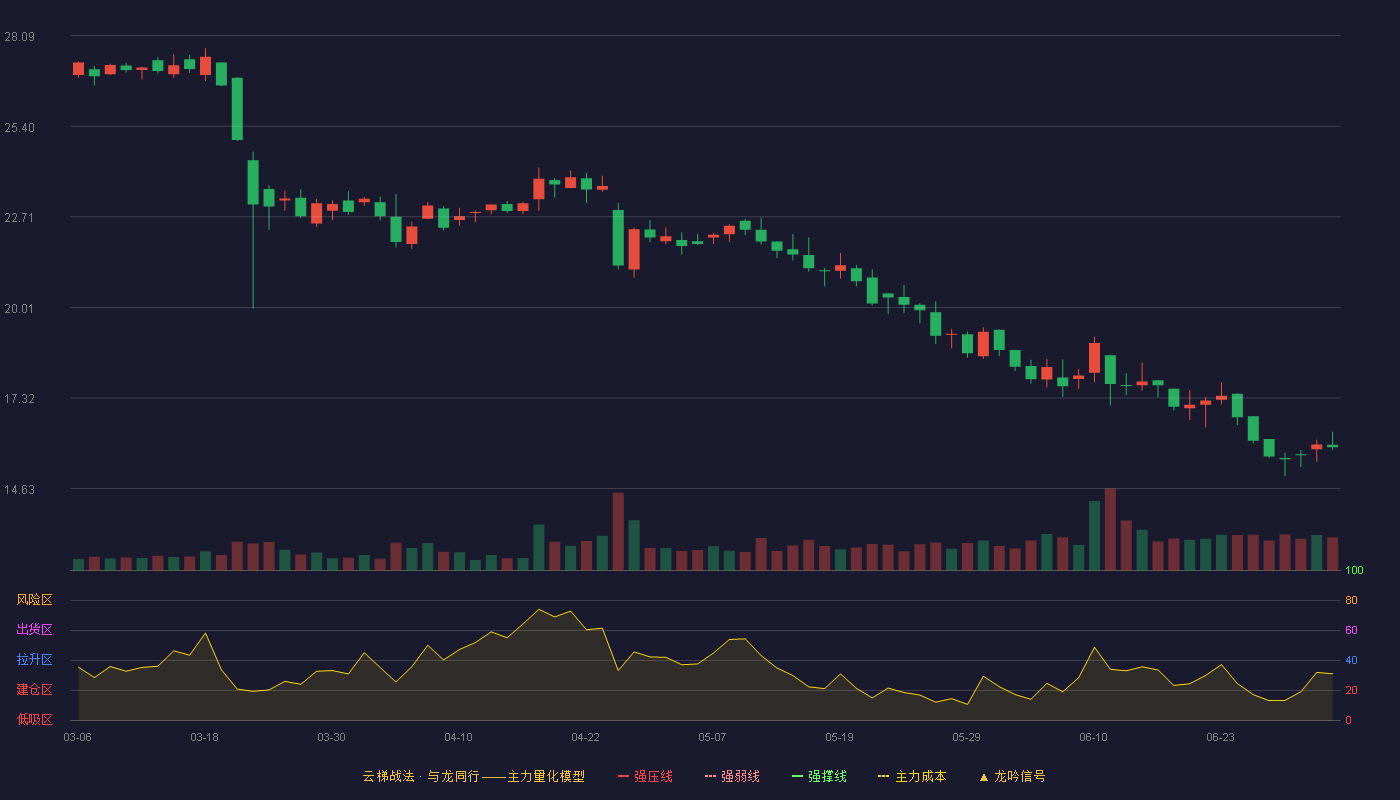Click the 06-23 date label

pyautogui.click(x=1220, y=737)
